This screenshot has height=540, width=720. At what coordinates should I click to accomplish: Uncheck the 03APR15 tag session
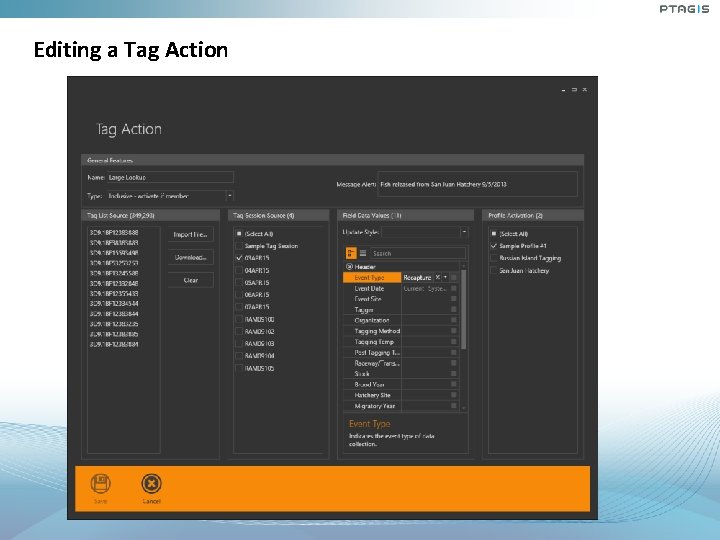(239, 258)
